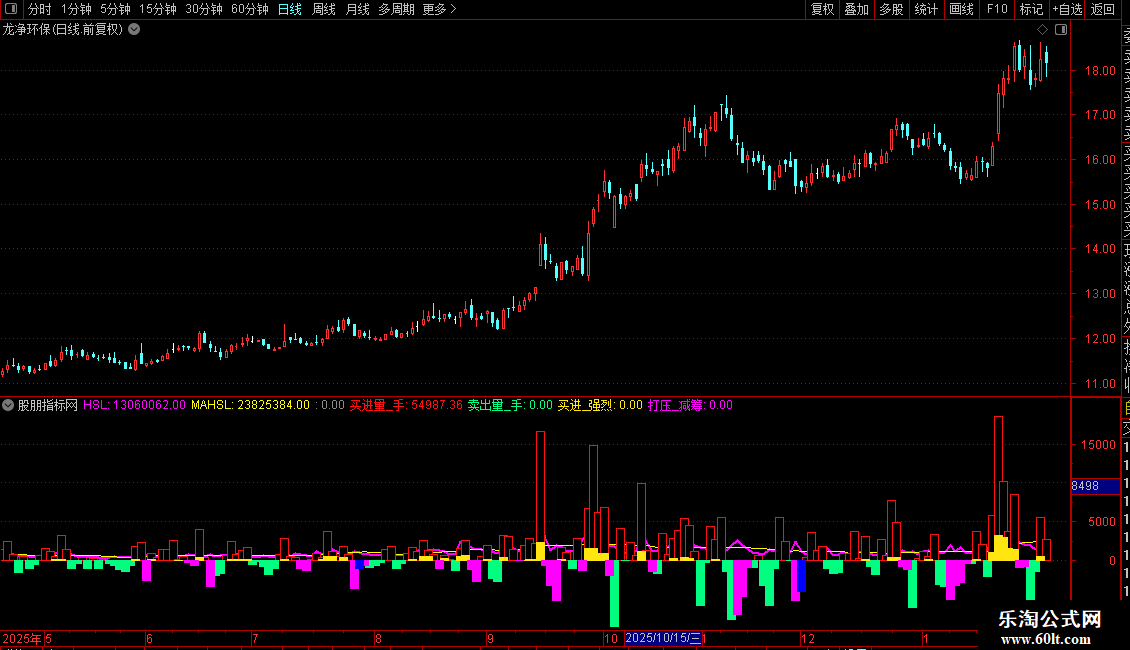The image size is (1130, 650).
Task: Click the 买进_强烈: 0.00 readout
Action: pos(600,405)
